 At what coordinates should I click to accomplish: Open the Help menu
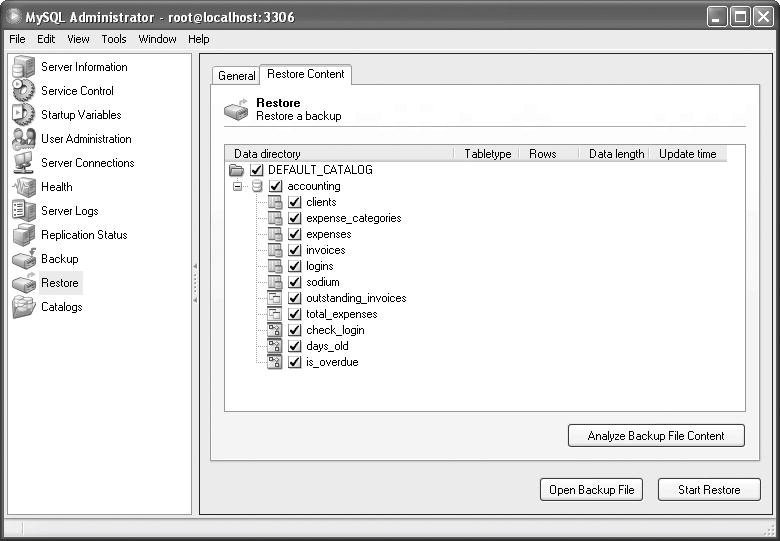198,39
